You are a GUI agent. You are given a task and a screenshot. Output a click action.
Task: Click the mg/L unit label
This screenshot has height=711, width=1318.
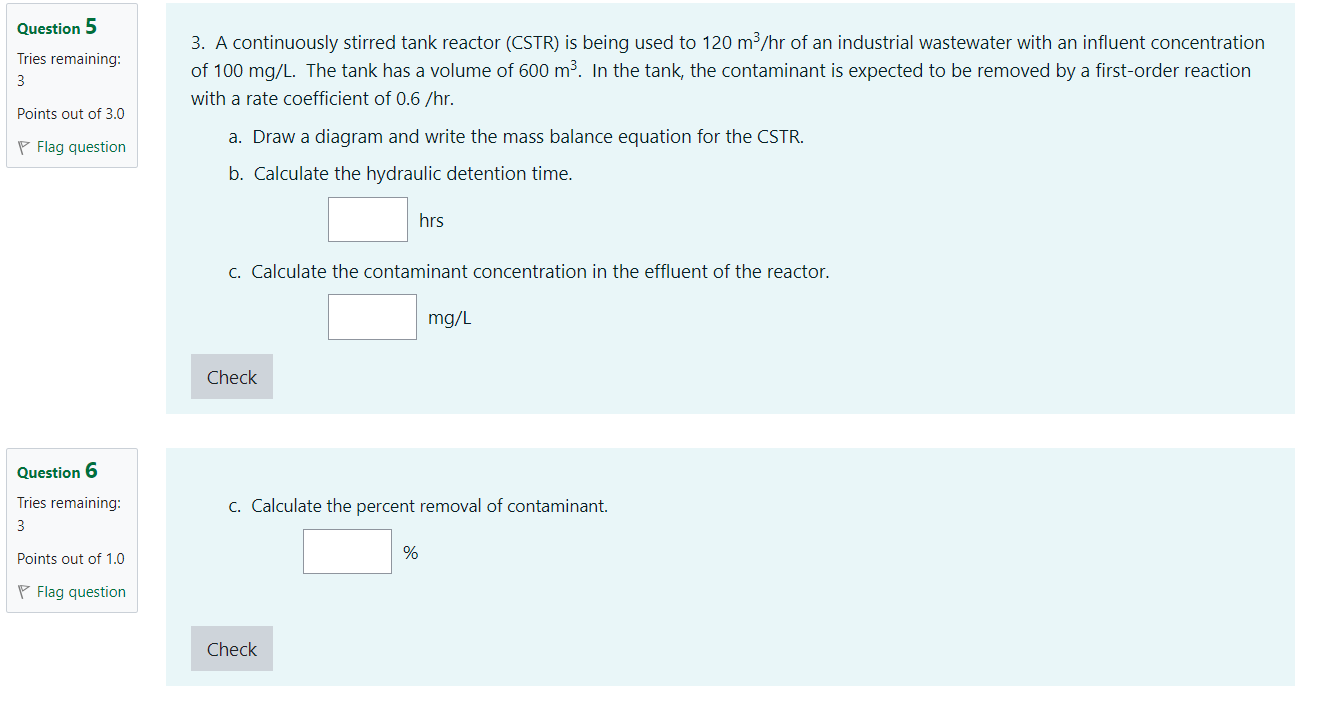(449, 317)
